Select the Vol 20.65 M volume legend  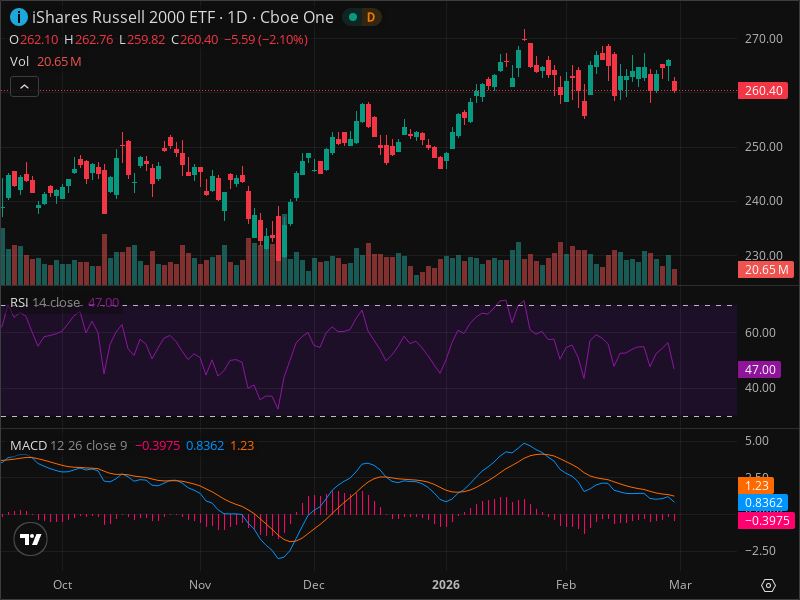click(x=45, y=62)
